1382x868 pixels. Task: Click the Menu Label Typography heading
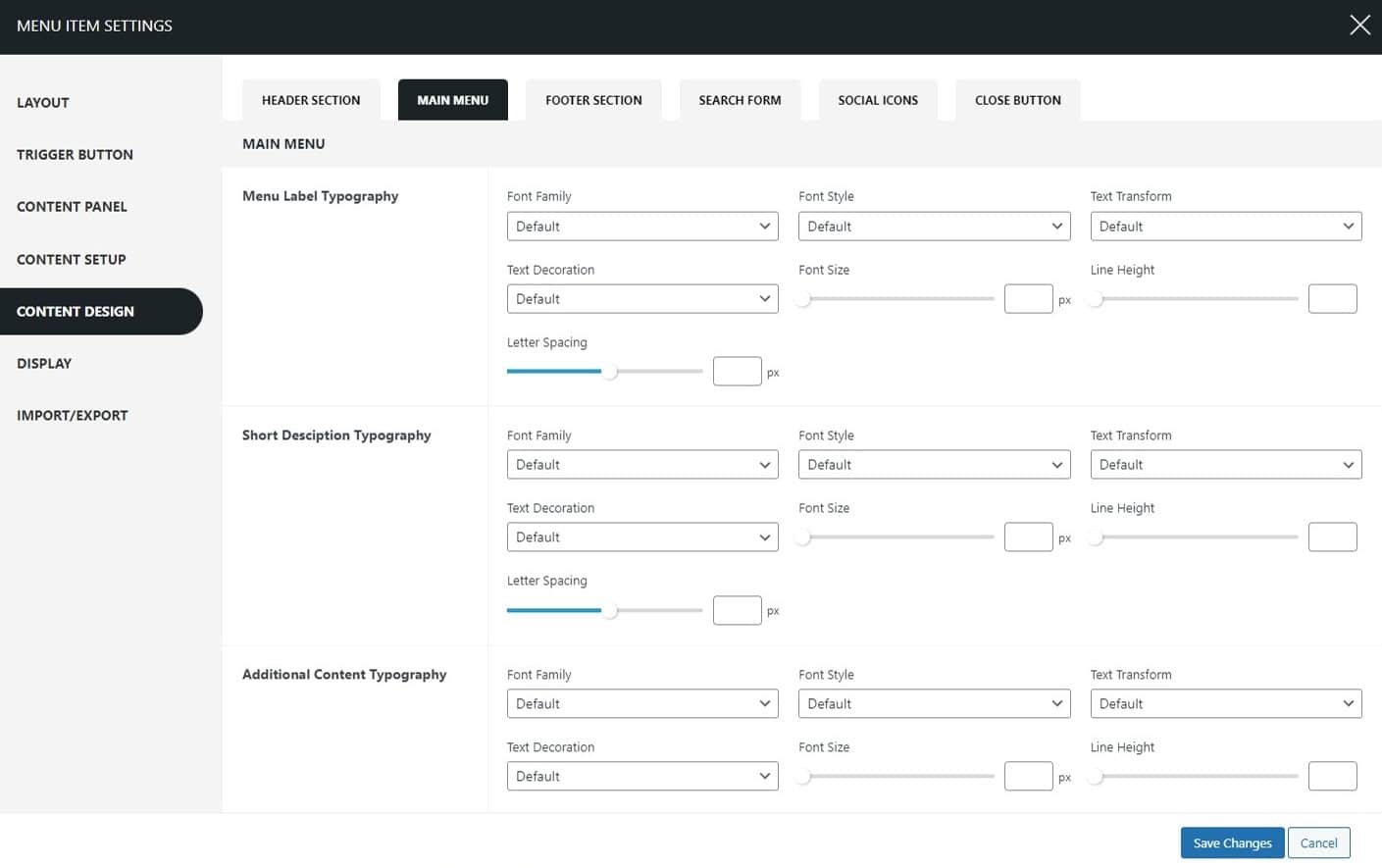click(x=320, y=196)
